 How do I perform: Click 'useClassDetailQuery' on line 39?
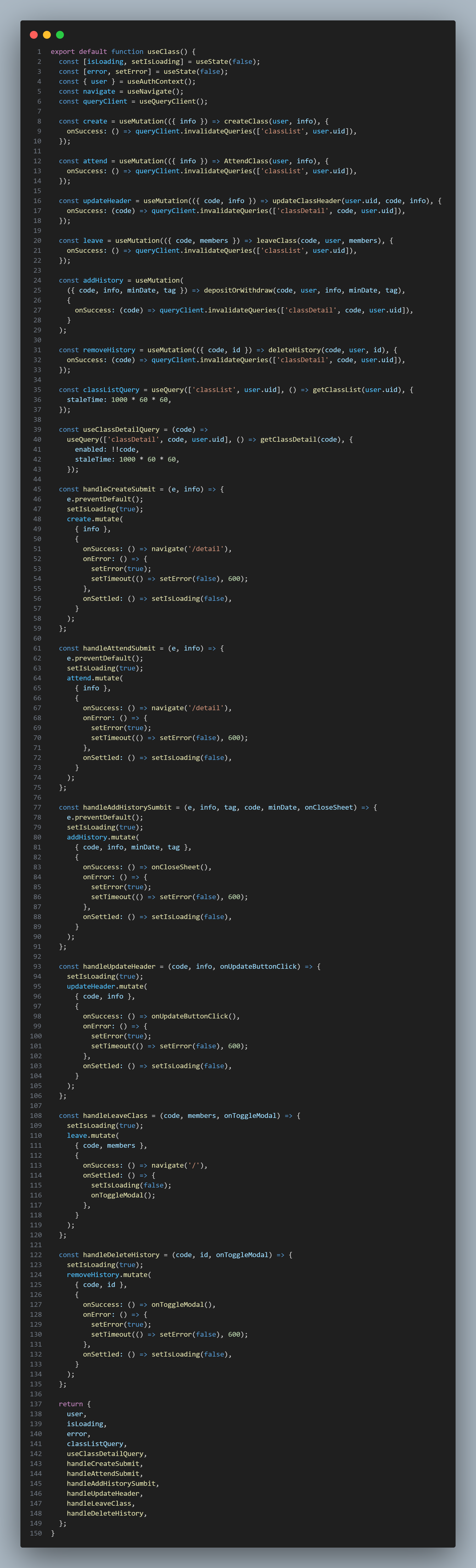coord(121,430)
